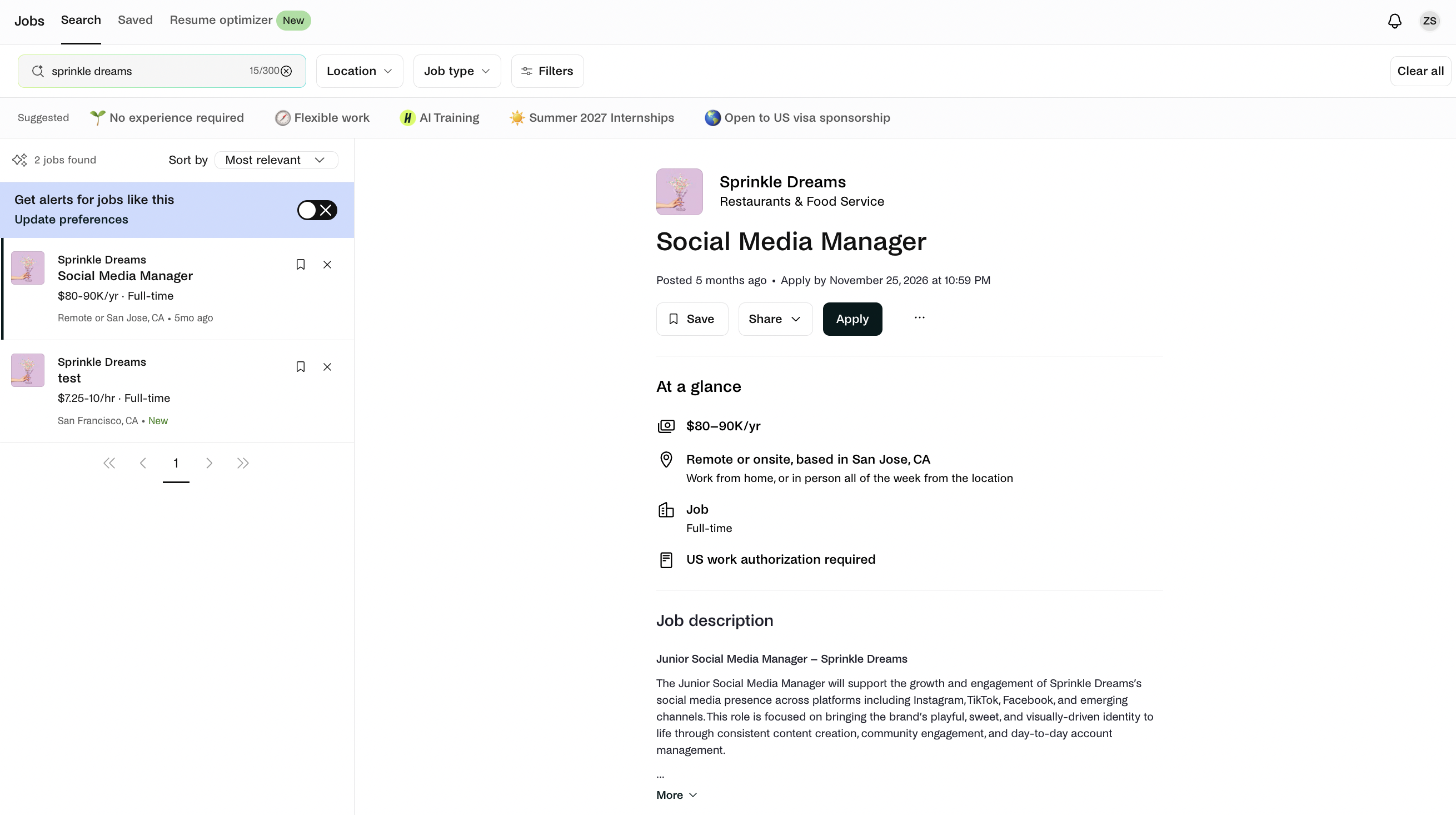Click the sparkle icon beside jobs found
Viewport: 1456px width, 815px height.
[20, 160]
